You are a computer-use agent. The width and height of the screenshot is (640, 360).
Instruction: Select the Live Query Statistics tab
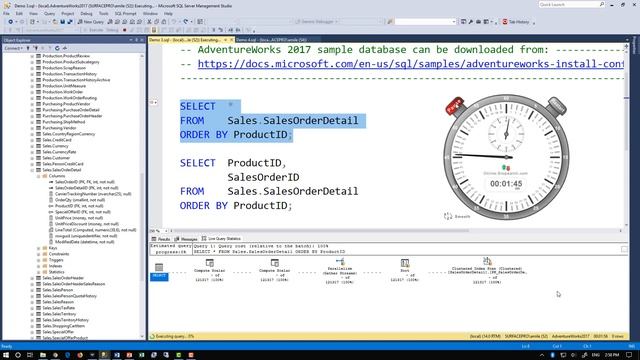click(x=221, y=238)
